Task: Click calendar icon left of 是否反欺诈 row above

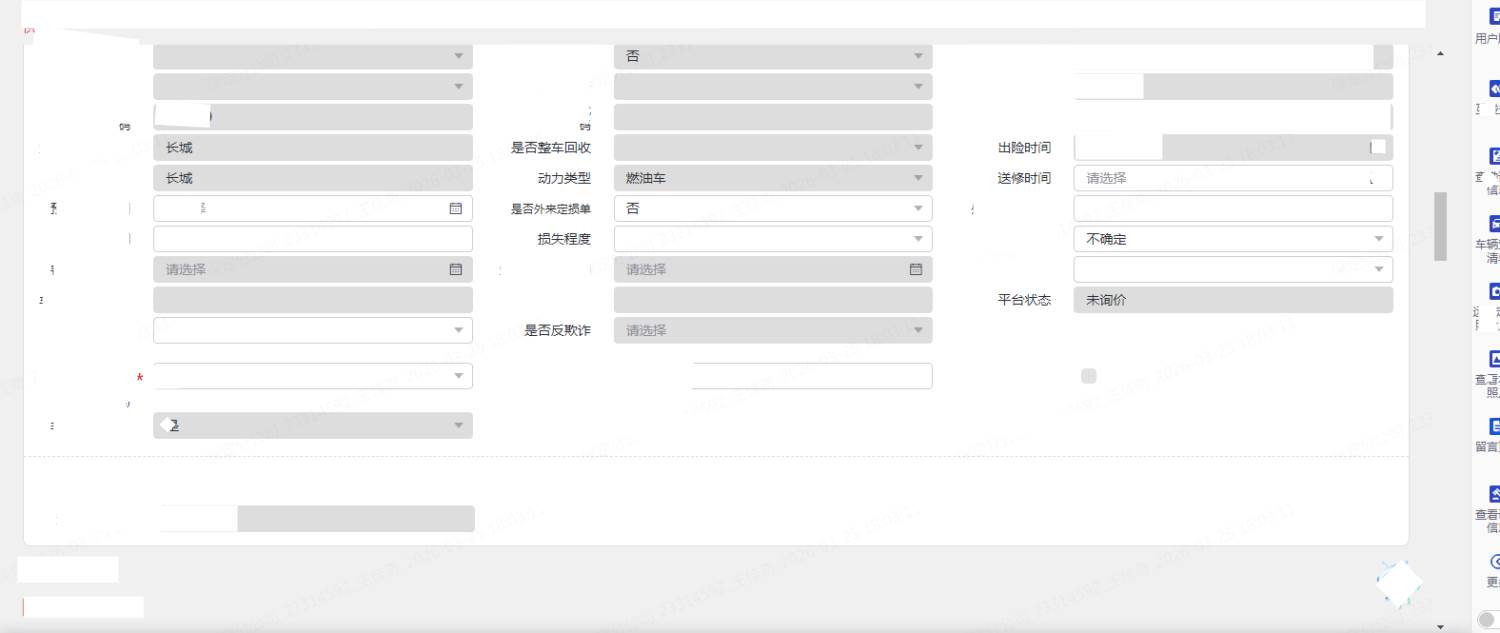Action: pos(455,269)
